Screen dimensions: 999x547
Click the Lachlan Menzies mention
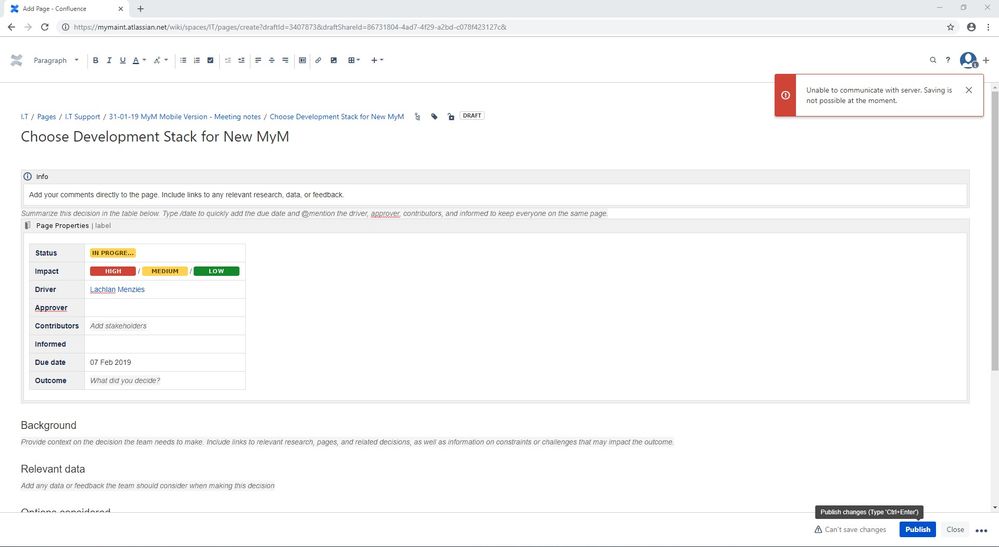pos(117,290)
